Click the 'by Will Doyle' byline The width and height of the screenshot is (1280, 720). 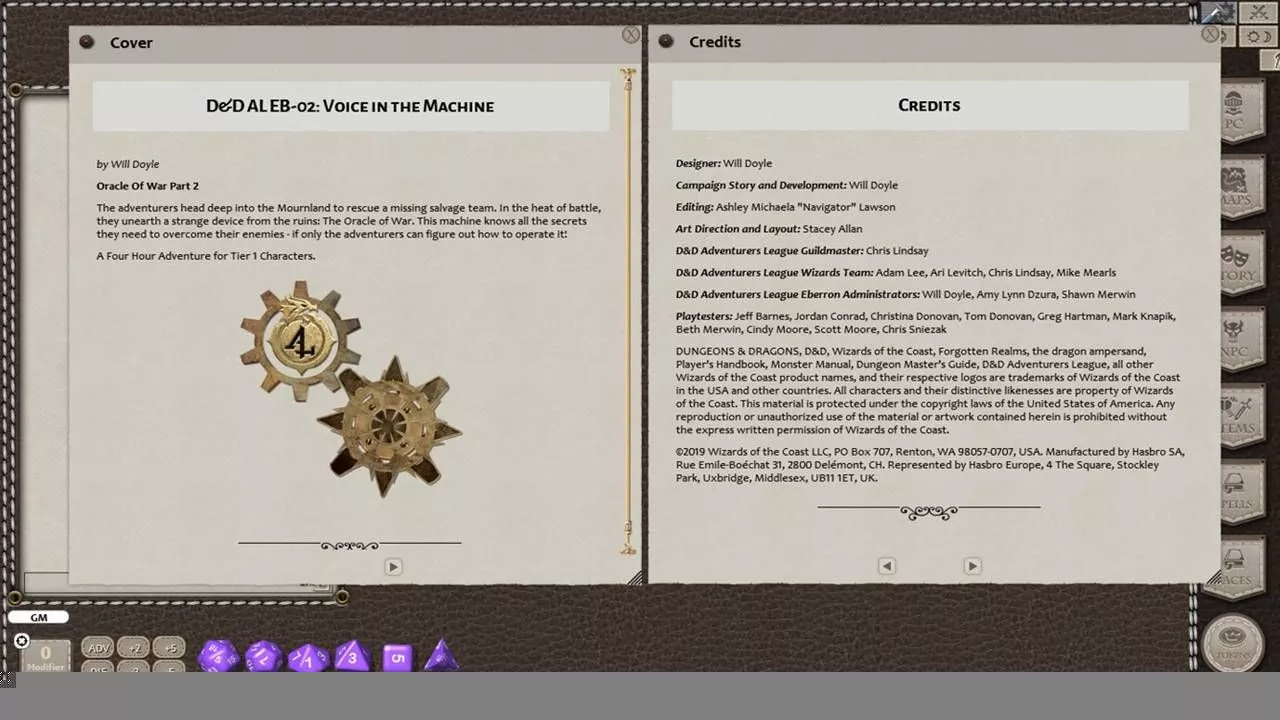tap(128, 164)
